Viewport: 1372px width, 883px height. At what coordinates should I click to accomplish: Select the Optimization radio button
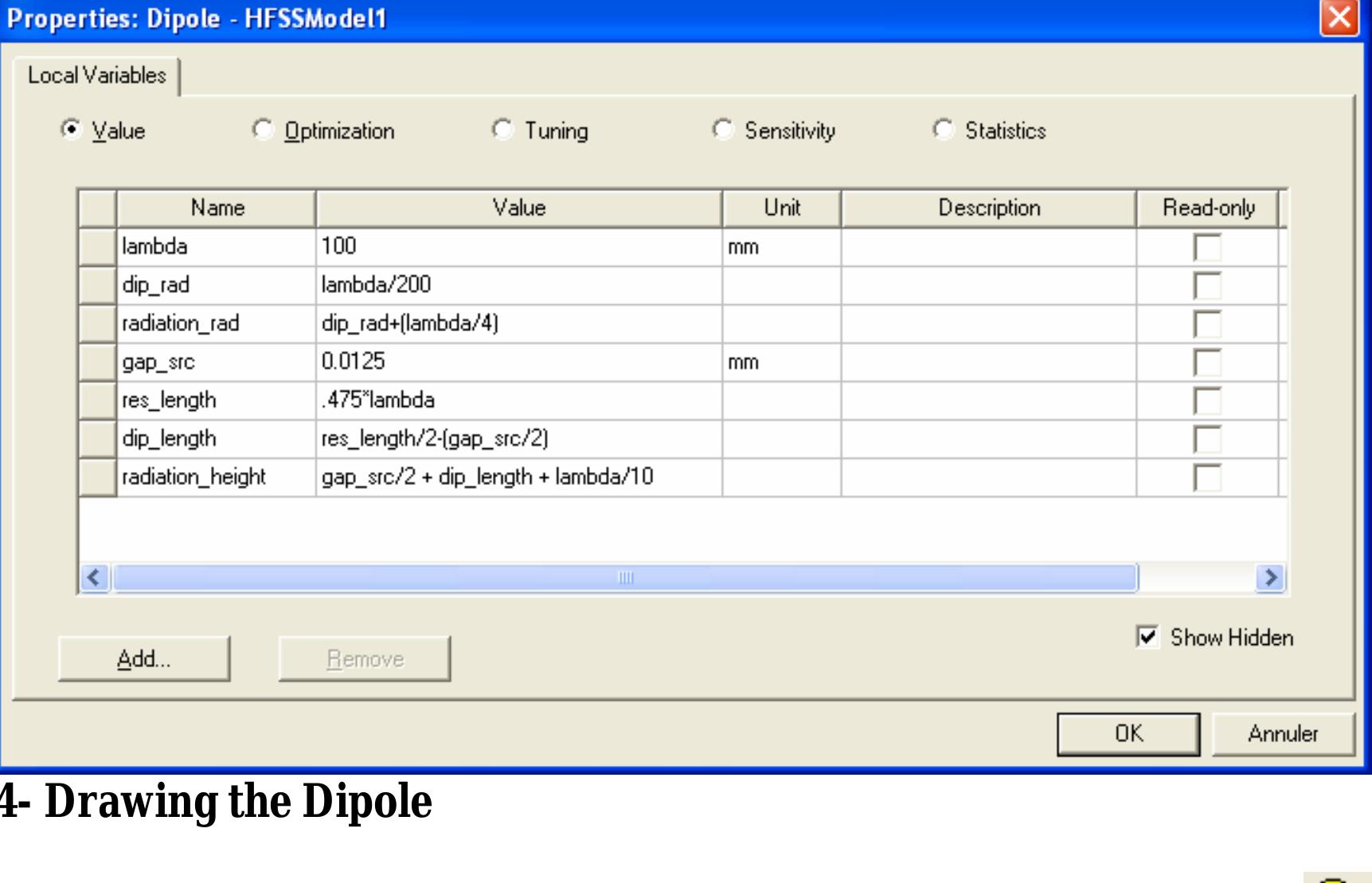263,130
